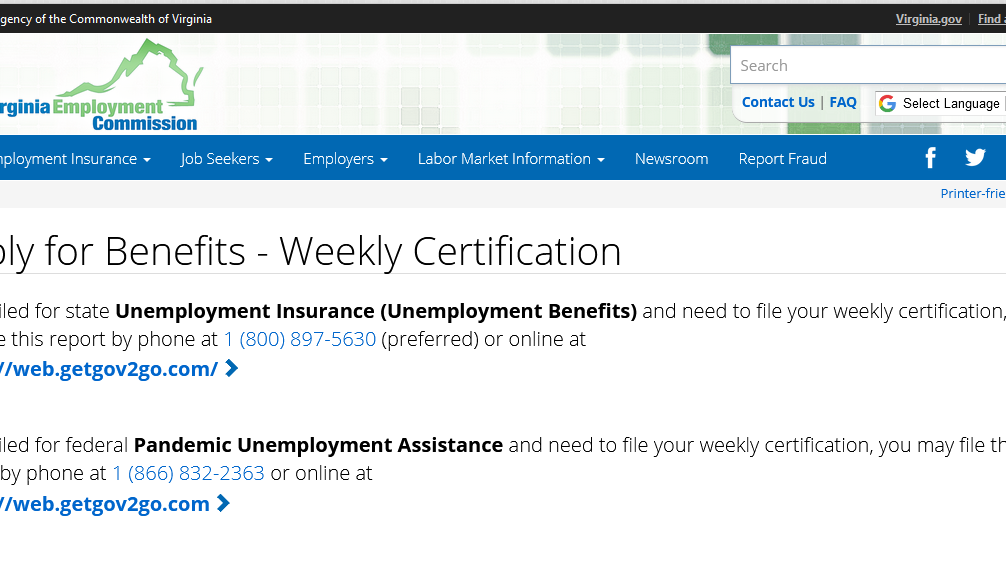Open the Printer-friendly link
Viewport: 1006px width, 566px height.
[x=973, y=193]
